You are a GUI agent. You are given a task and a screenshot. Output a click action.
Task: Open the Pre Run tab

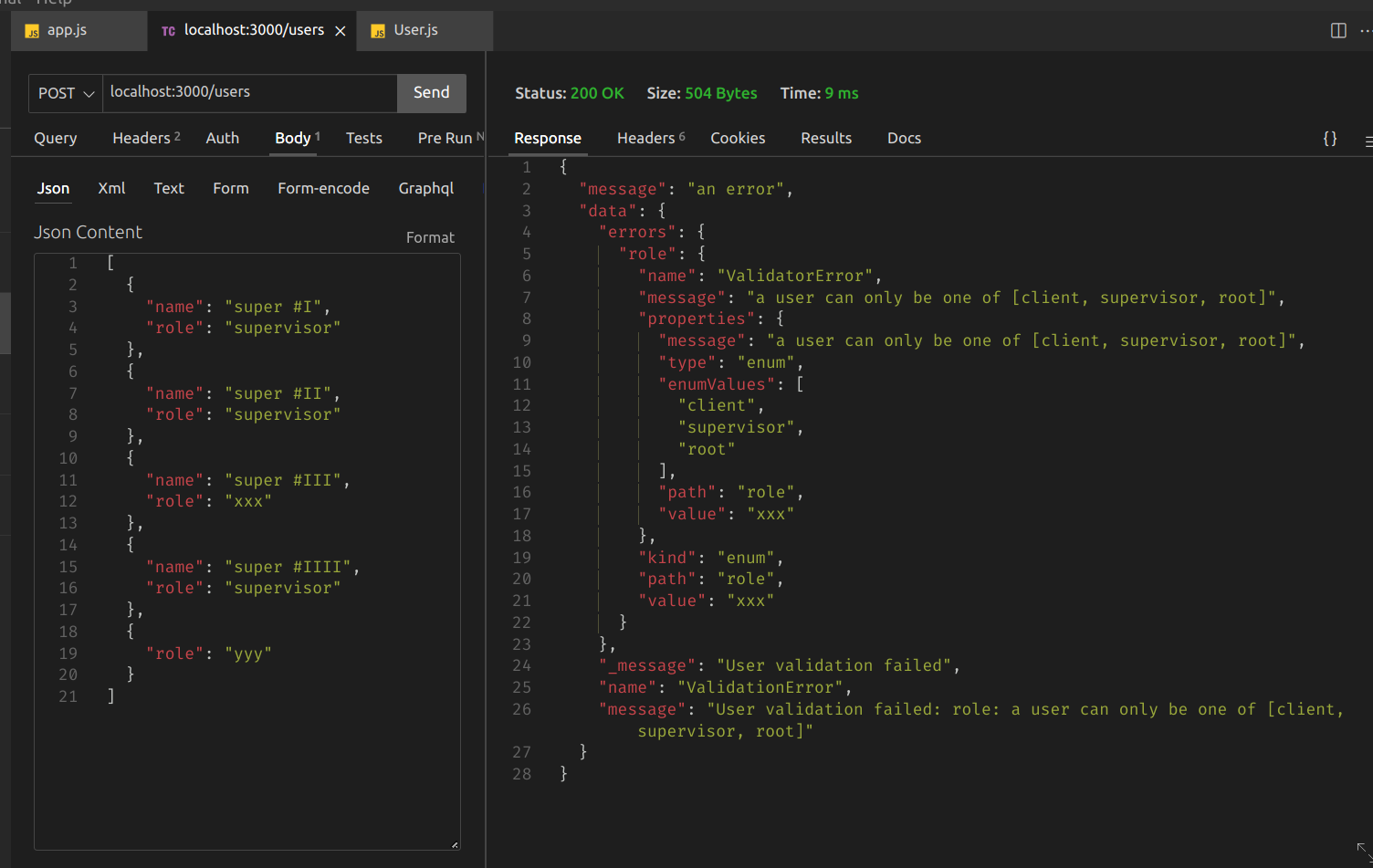tap(450, 138)
